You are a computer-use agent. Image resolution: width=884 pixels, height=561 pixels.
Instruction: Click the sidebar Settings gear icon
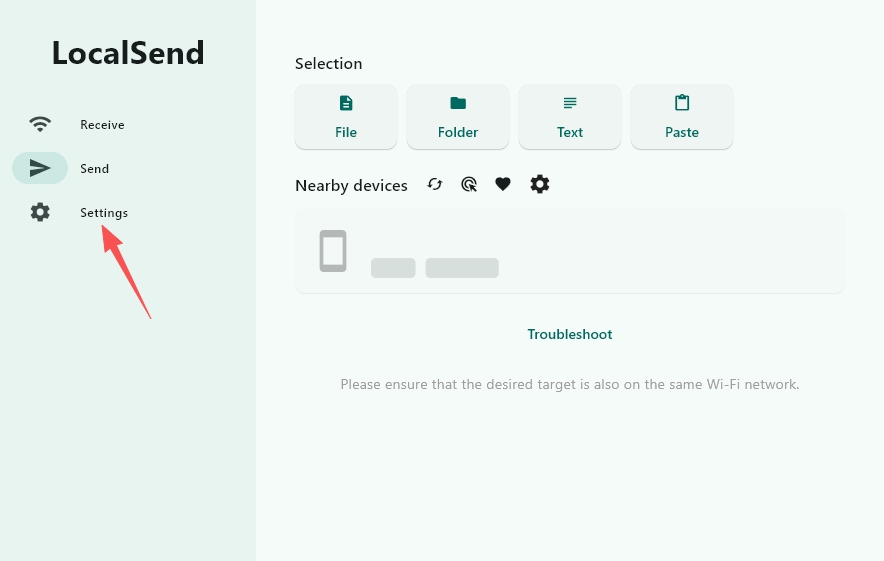pyautogui.click(x=40, y=212)
